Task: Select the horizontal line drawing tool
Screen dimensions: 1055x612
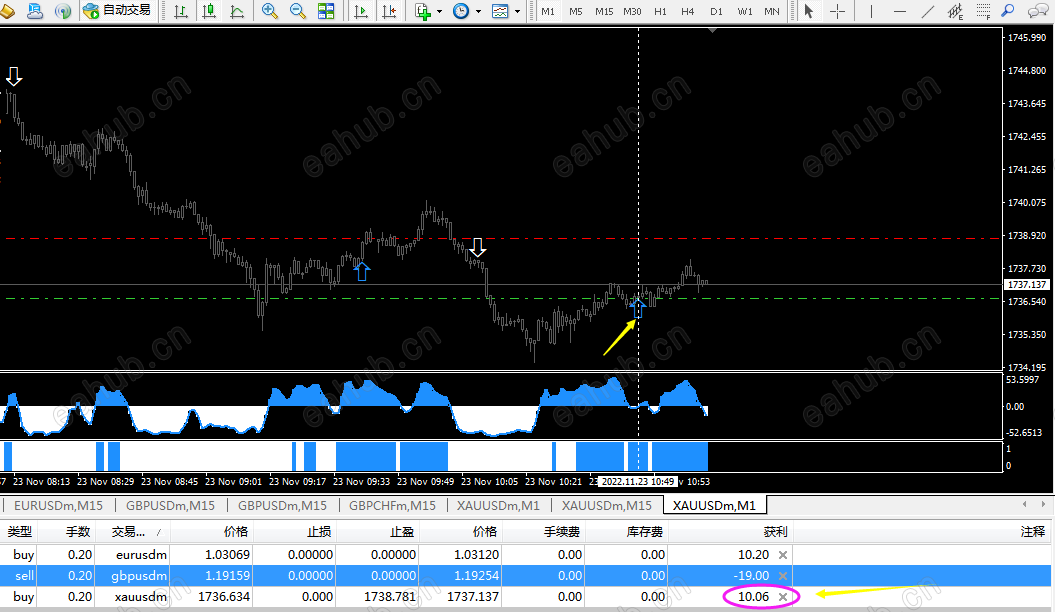Action: [899, 11]
